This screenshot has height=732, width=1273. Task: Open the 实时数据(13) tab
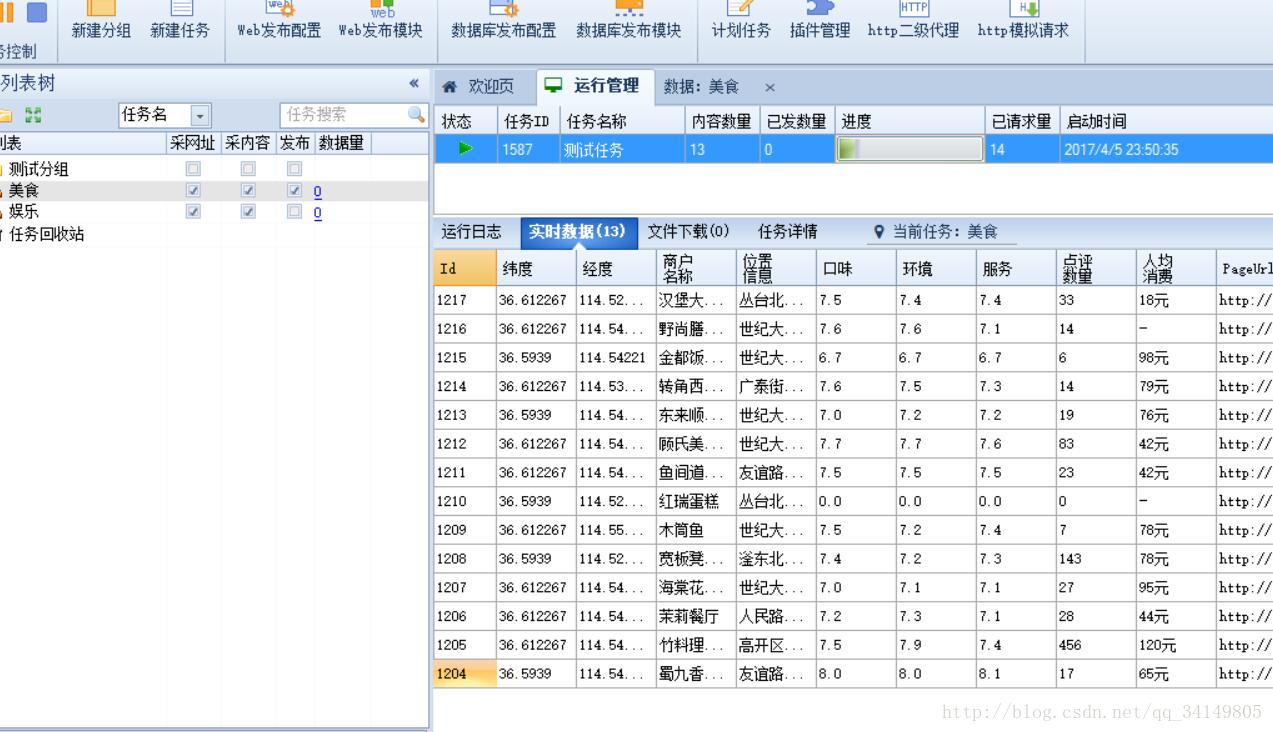[577, 231]
